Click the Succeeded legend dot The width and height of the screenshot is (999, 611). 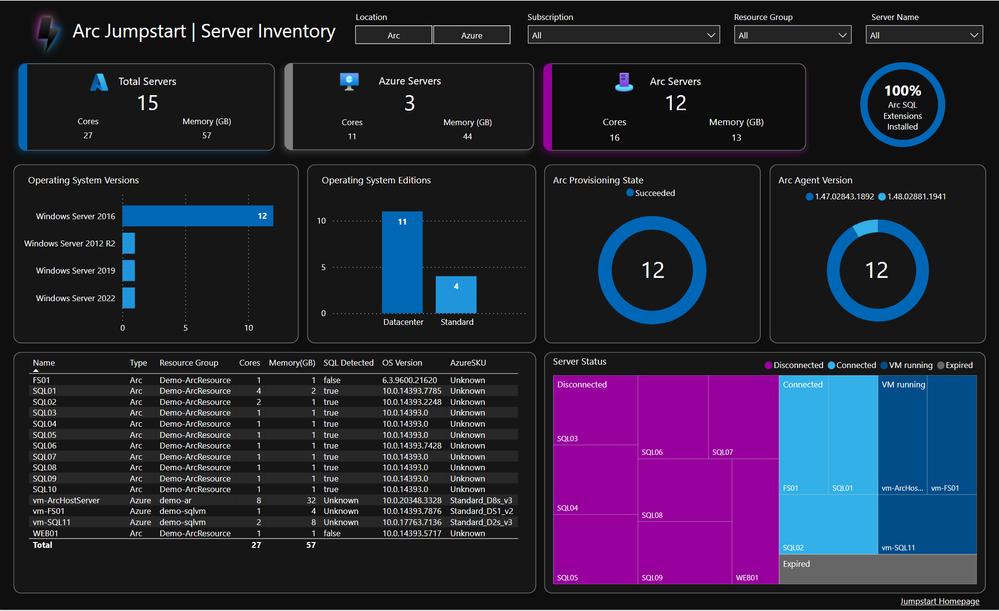coord(629,192)
